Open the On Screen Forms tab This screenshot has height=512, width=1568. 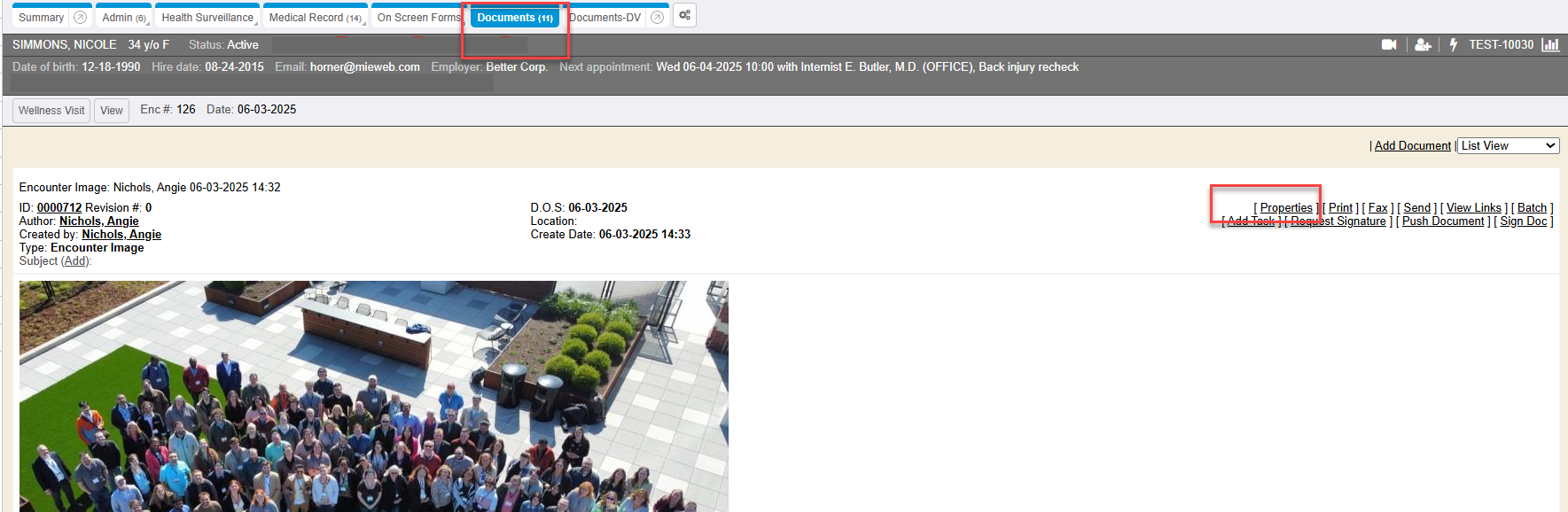tap(418, 18)
